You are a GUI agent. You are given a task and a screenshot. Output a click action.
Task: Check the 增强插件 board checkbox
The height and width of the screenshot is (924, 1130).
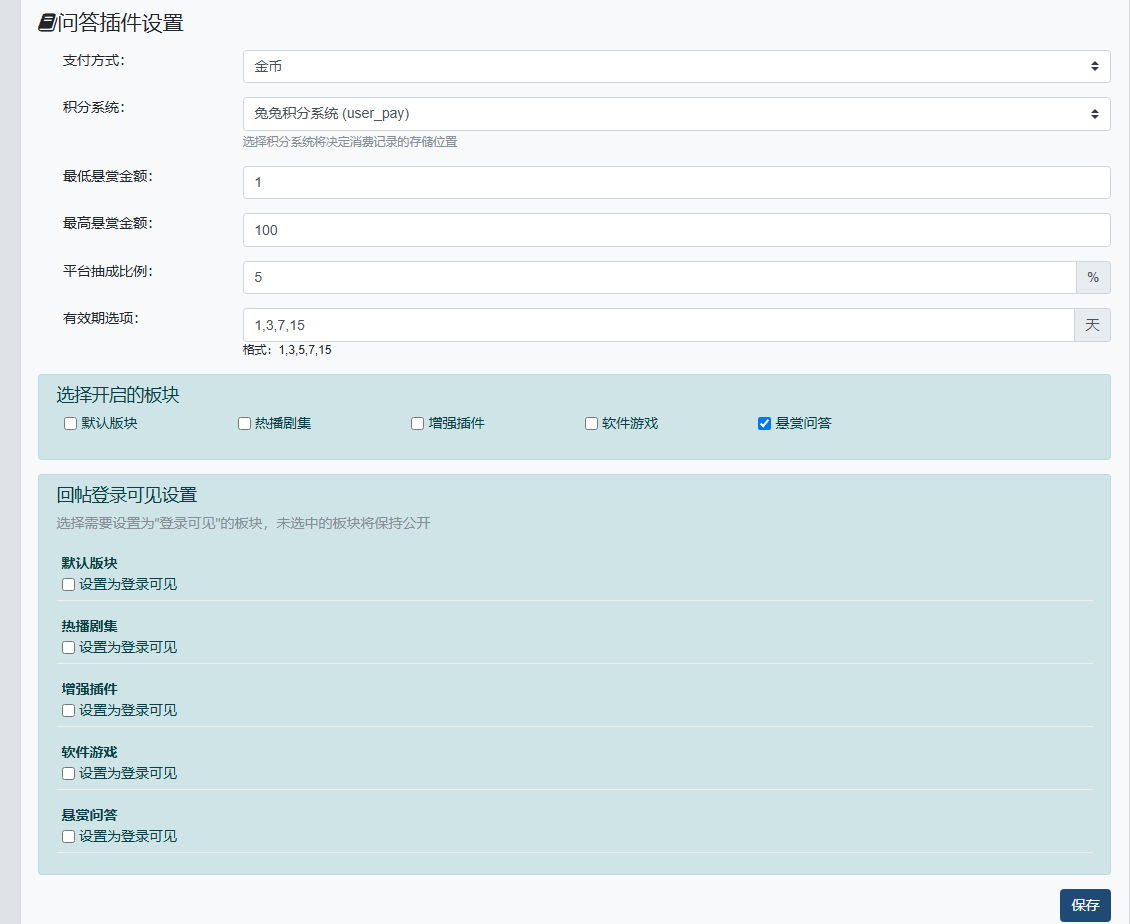tap(418, 424)
